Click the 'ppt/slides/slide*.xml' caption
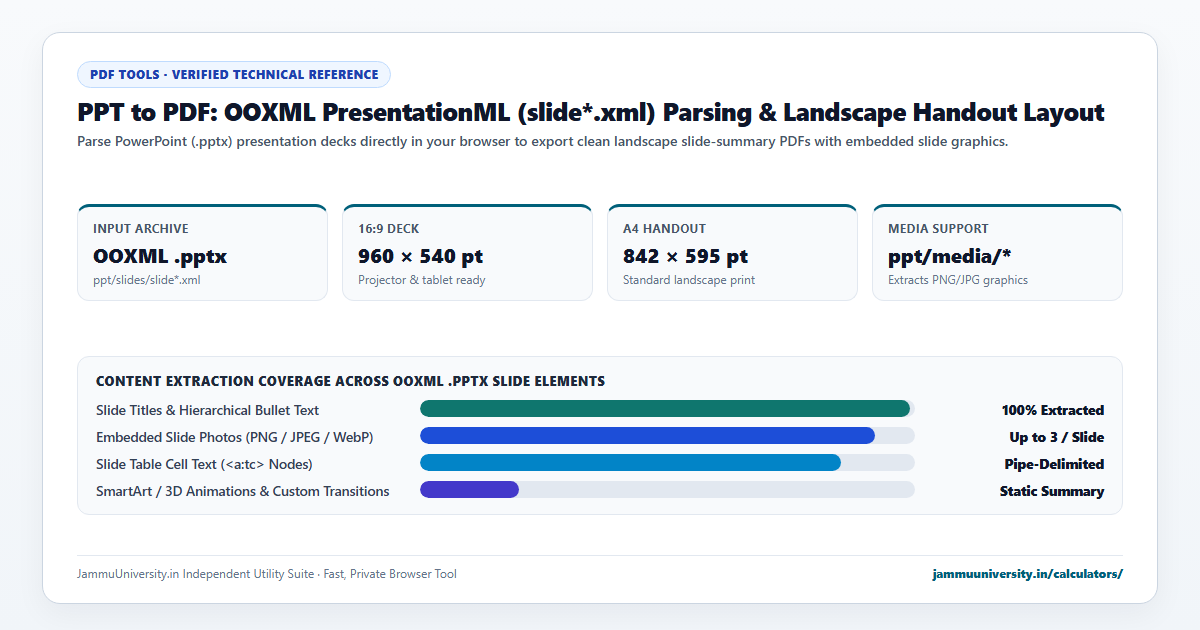The image size is (1200, 630). 147,280
